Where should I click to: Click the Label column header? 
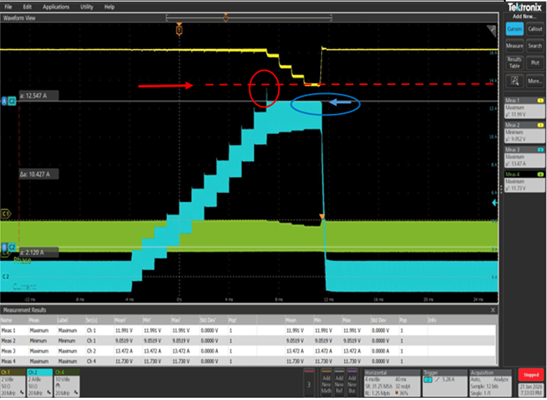point(63,320)
